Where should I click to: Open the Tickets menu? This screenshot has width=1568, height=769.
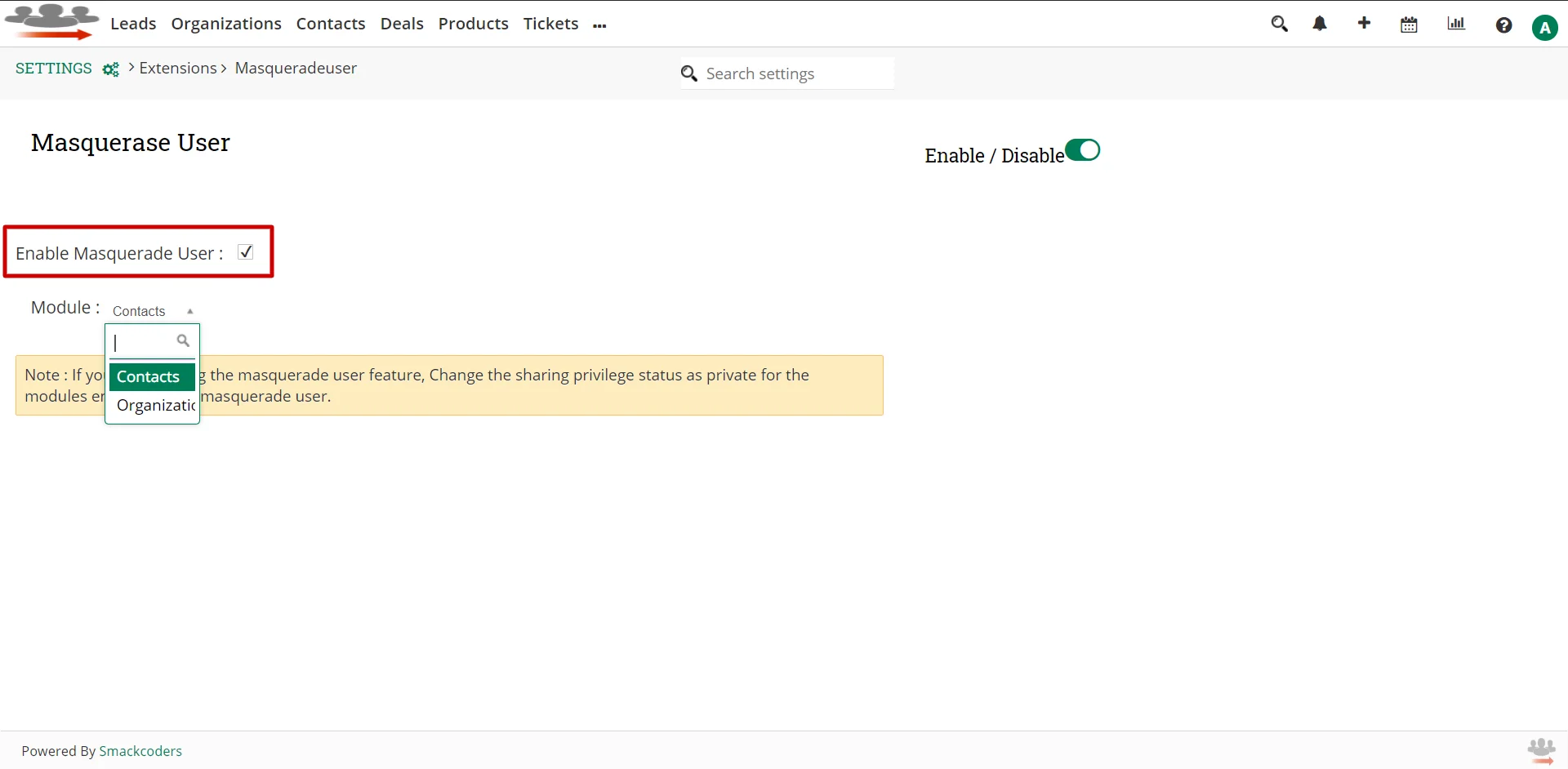coord(550,24)
